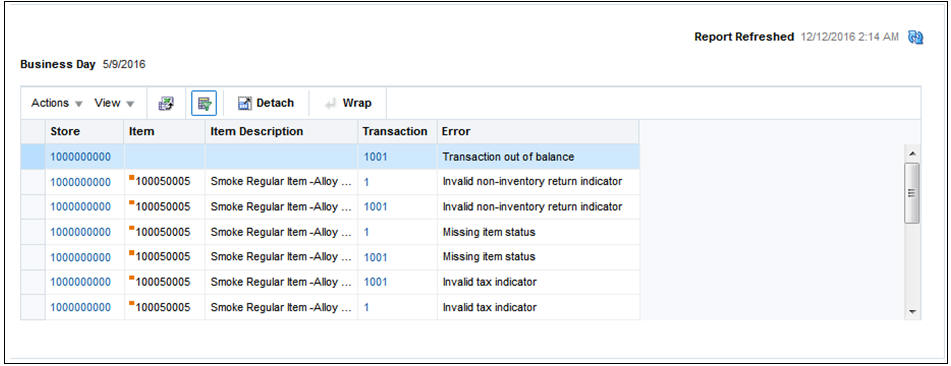Viewport: 951px width, 366px height.
Task: Open transaction 1 link in Missing item status row
Action: point(366,232)
